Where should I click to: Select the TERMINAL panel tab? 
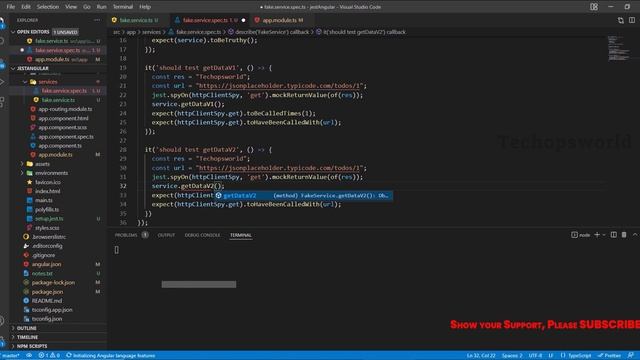[241, 235]
